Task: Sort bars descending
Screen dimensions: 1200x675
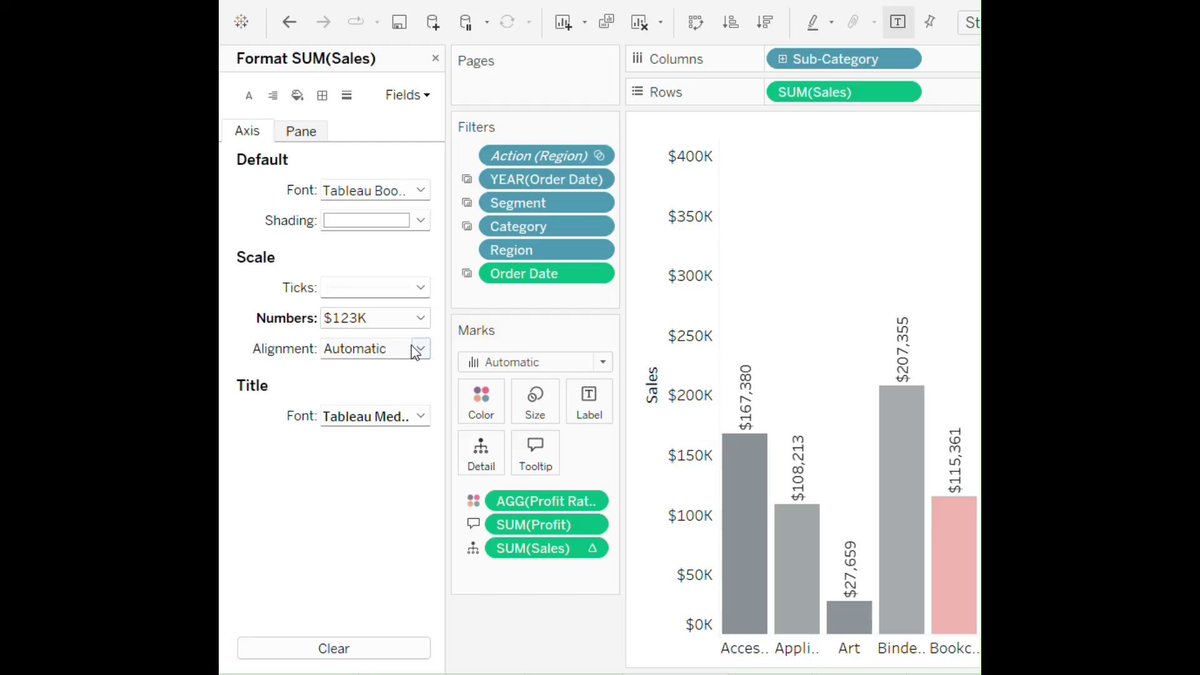Action: 764,22
